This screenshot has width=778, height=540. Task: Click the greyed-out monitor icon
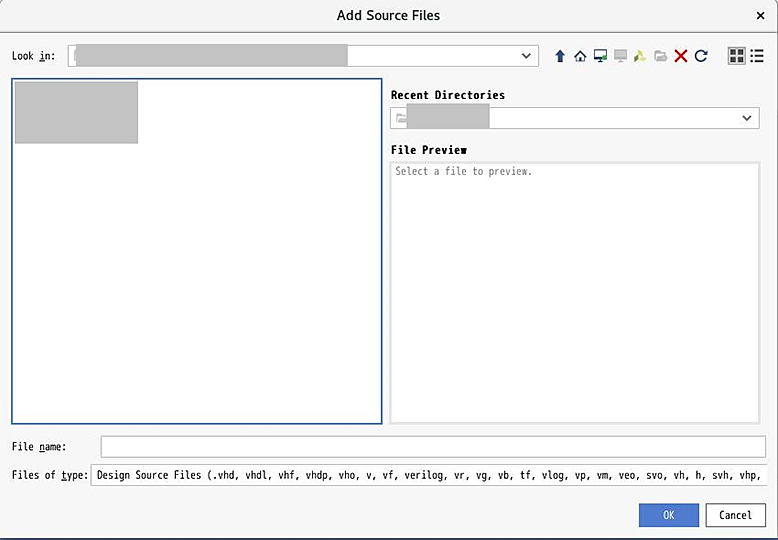(620, 56)
